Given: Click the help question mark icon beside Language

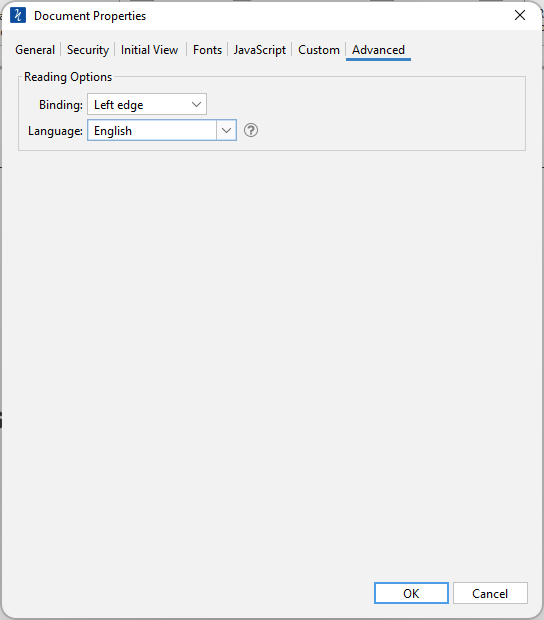Looking at the screenshot, I should tap(251, 130).
